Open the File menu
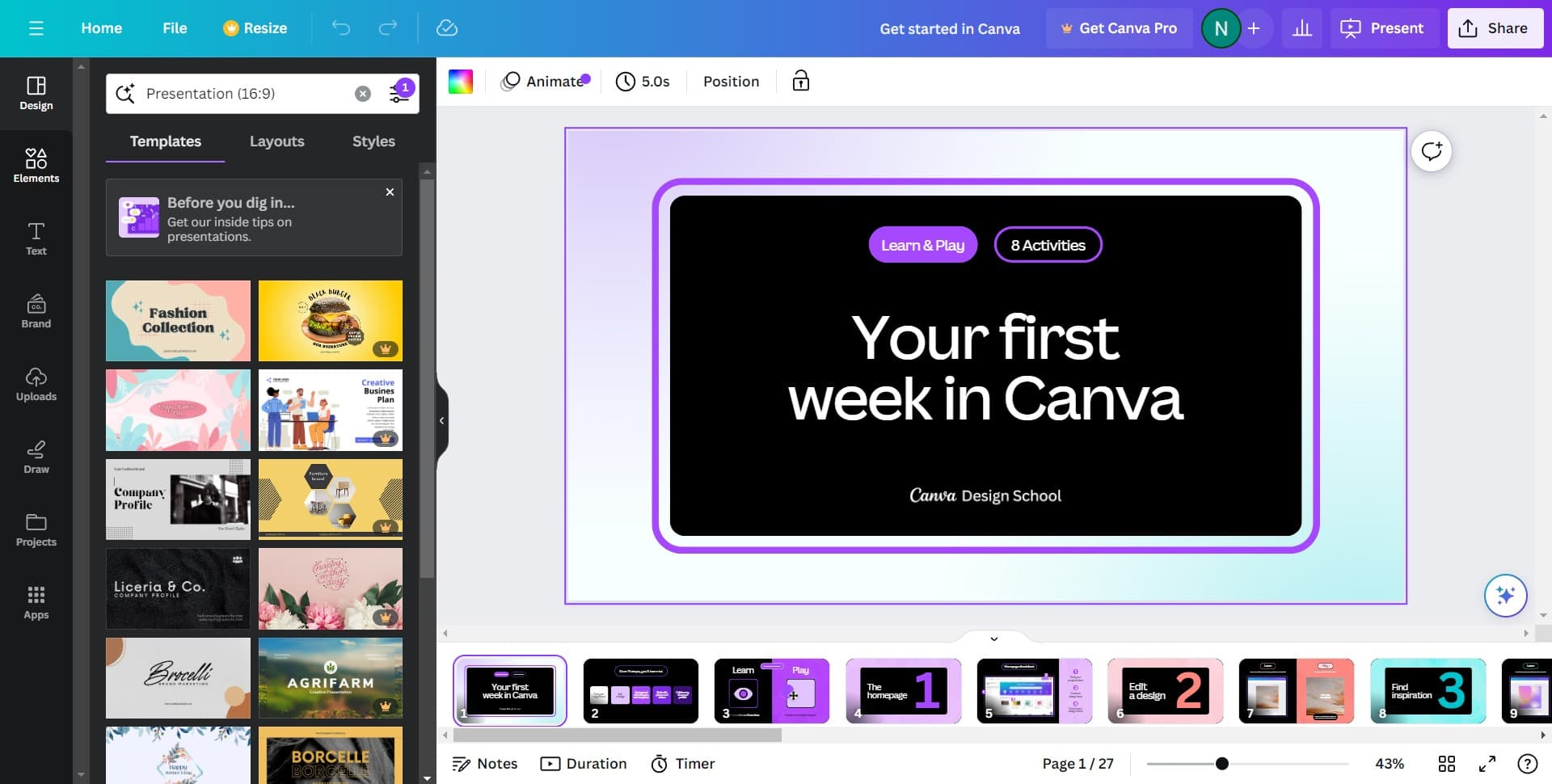Image resolution: width=1552 pixels, height=784 pixels. (175, 28)
